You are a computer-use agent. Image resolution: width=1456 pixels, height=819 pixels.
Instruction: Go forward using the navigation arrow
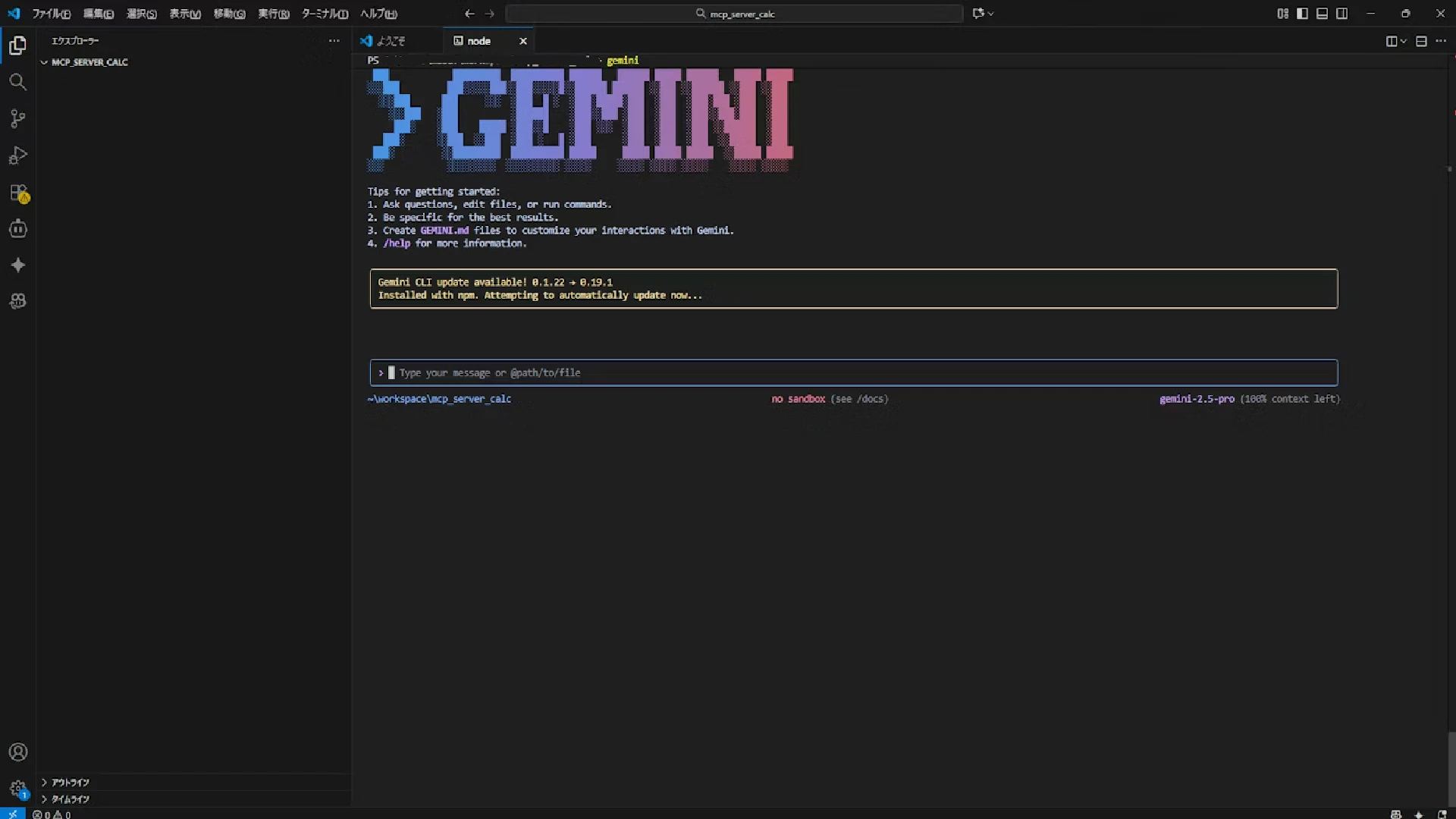pos(489,14)
